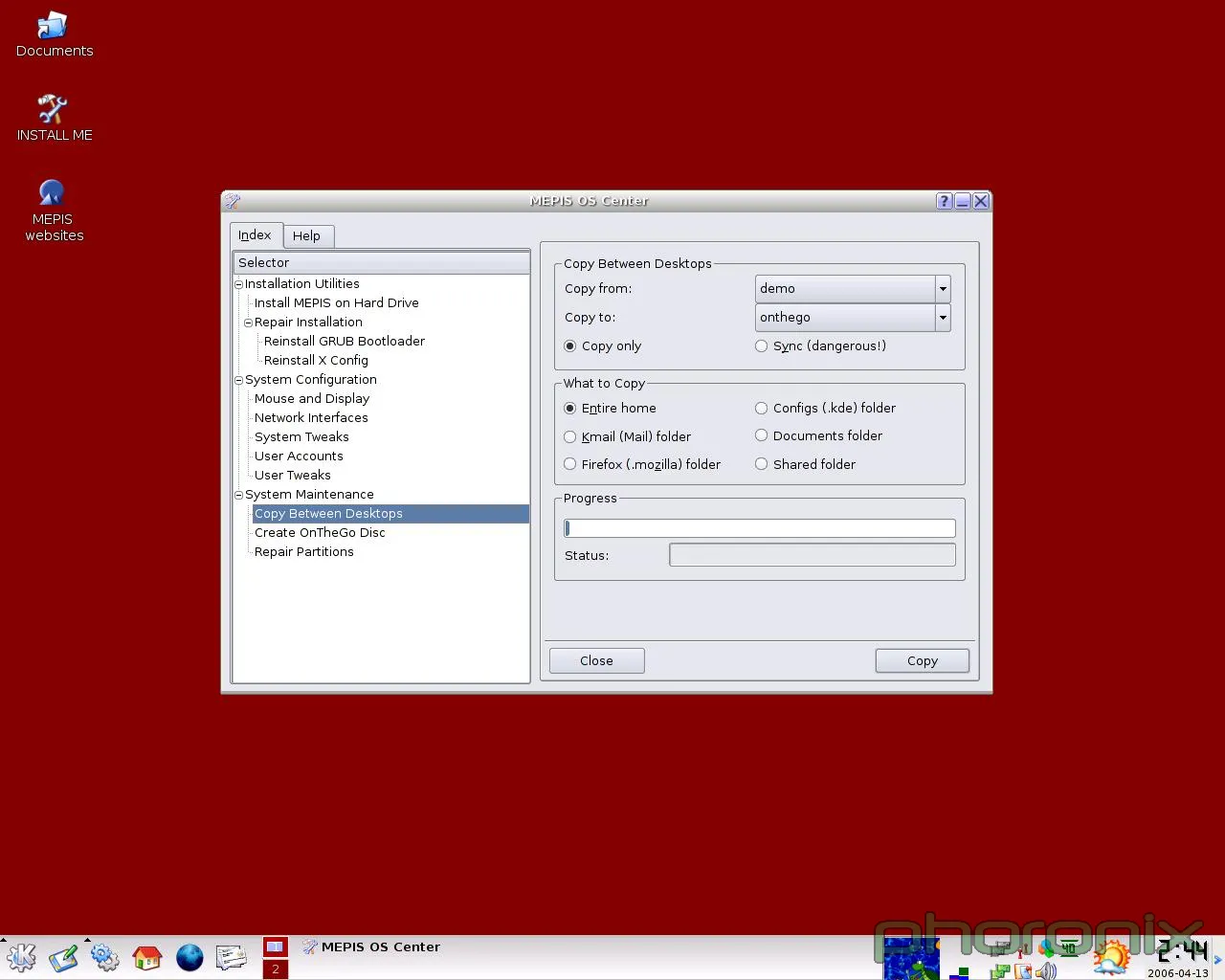The height and width of the screenshot is (980, 1225).
Task: Open Mouse and Display settings
Action: pos(312,398)
